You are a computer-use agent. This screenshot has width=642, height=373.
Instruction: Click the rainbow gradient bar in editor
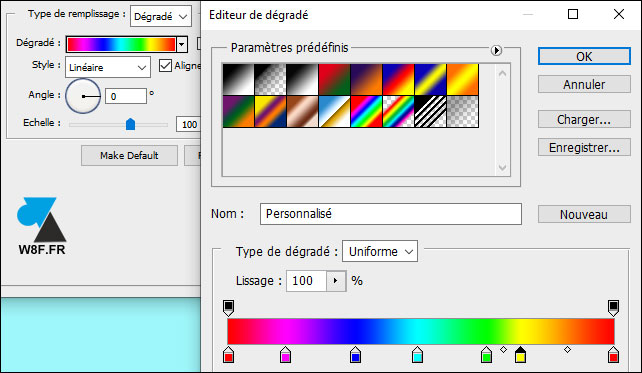pyautogui.click(x=421, y=332)
